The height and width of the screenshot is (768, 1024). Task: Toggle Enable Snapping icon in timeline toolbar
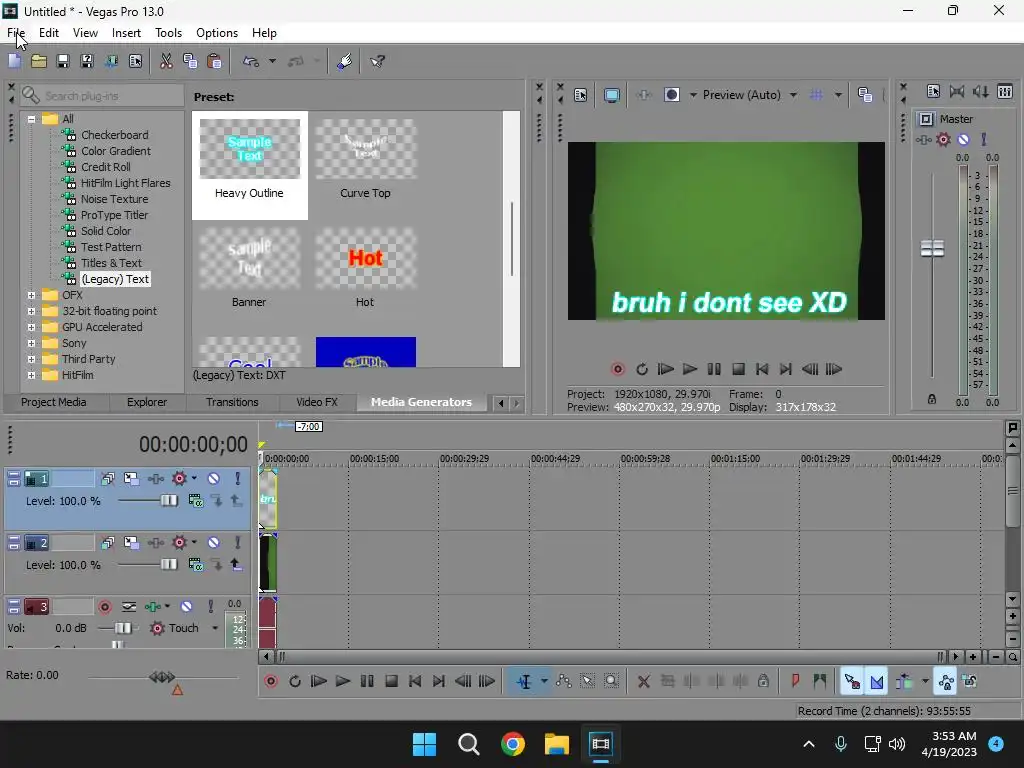point(852,681)
